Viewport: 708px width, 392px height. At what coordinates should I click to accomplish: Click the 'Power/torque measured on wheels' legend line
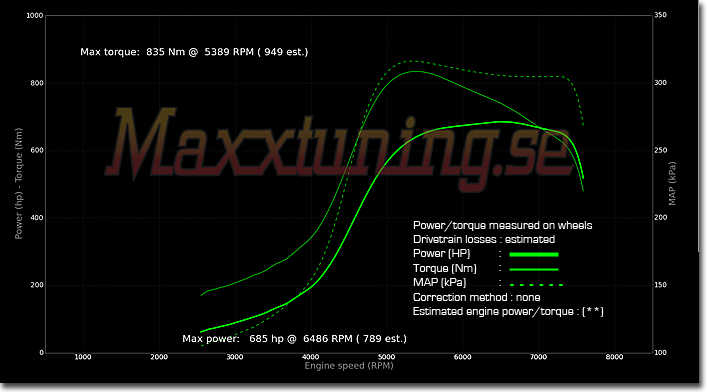tap(503, 225)
